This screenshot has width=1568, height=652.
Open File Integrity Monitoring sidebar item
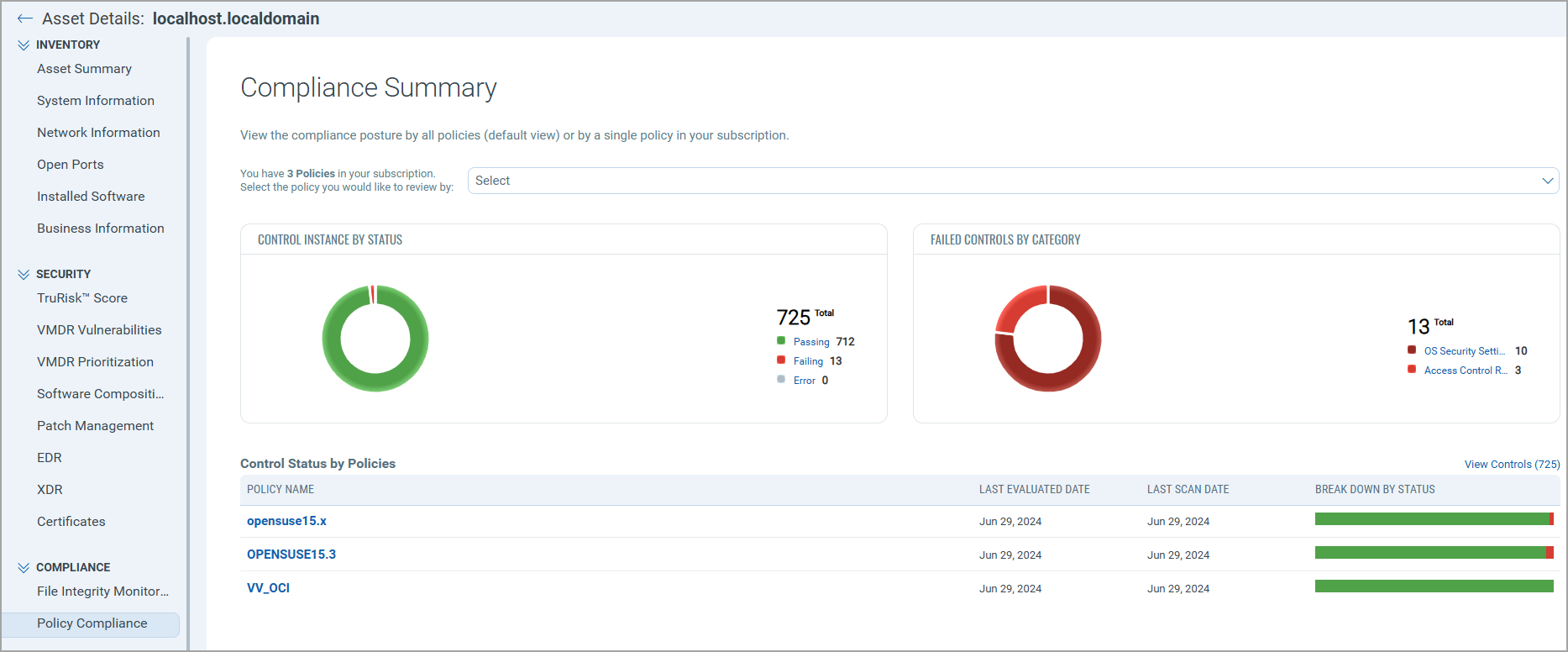pyautogui.click(x=102, y=592)
